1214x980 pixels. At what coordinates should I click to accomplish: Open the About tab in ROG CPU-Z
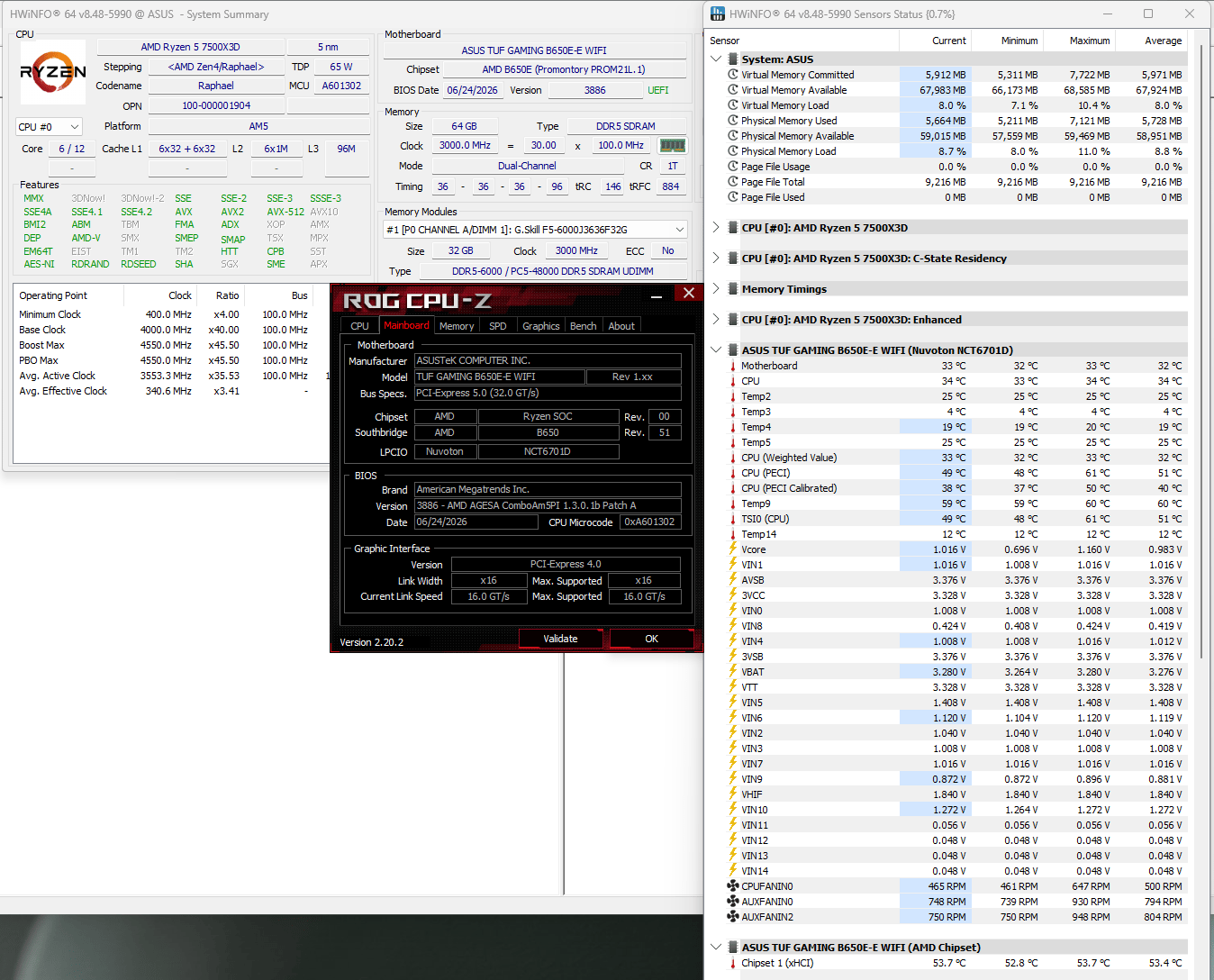point(621,326)
